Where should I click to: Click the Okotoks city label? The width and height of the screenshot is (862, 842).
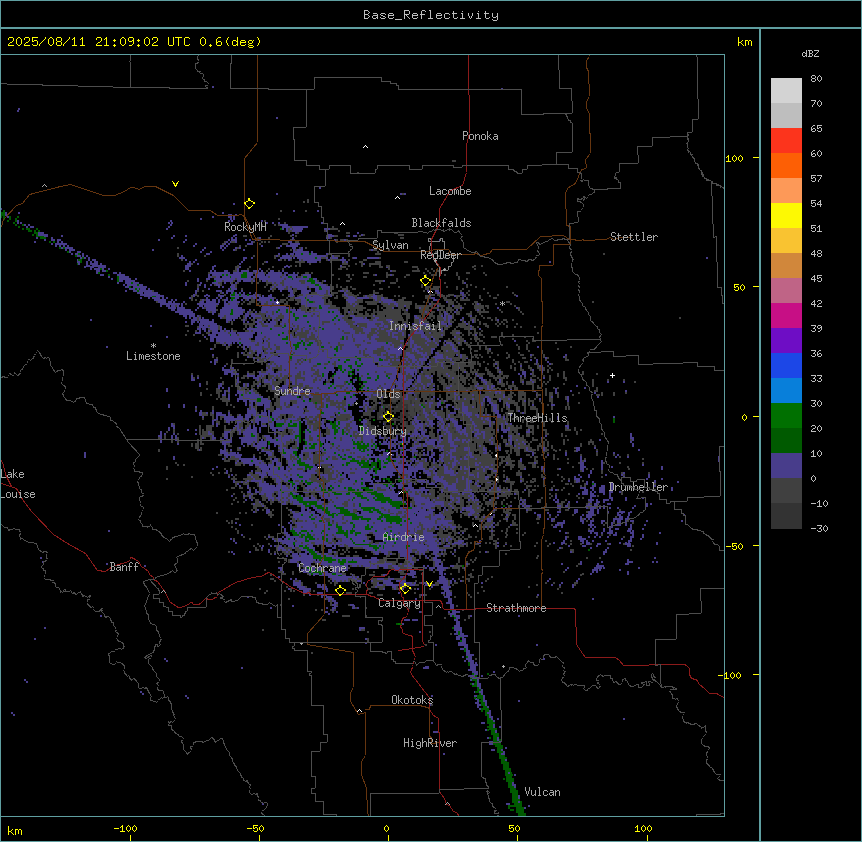[x=412, y=700]
